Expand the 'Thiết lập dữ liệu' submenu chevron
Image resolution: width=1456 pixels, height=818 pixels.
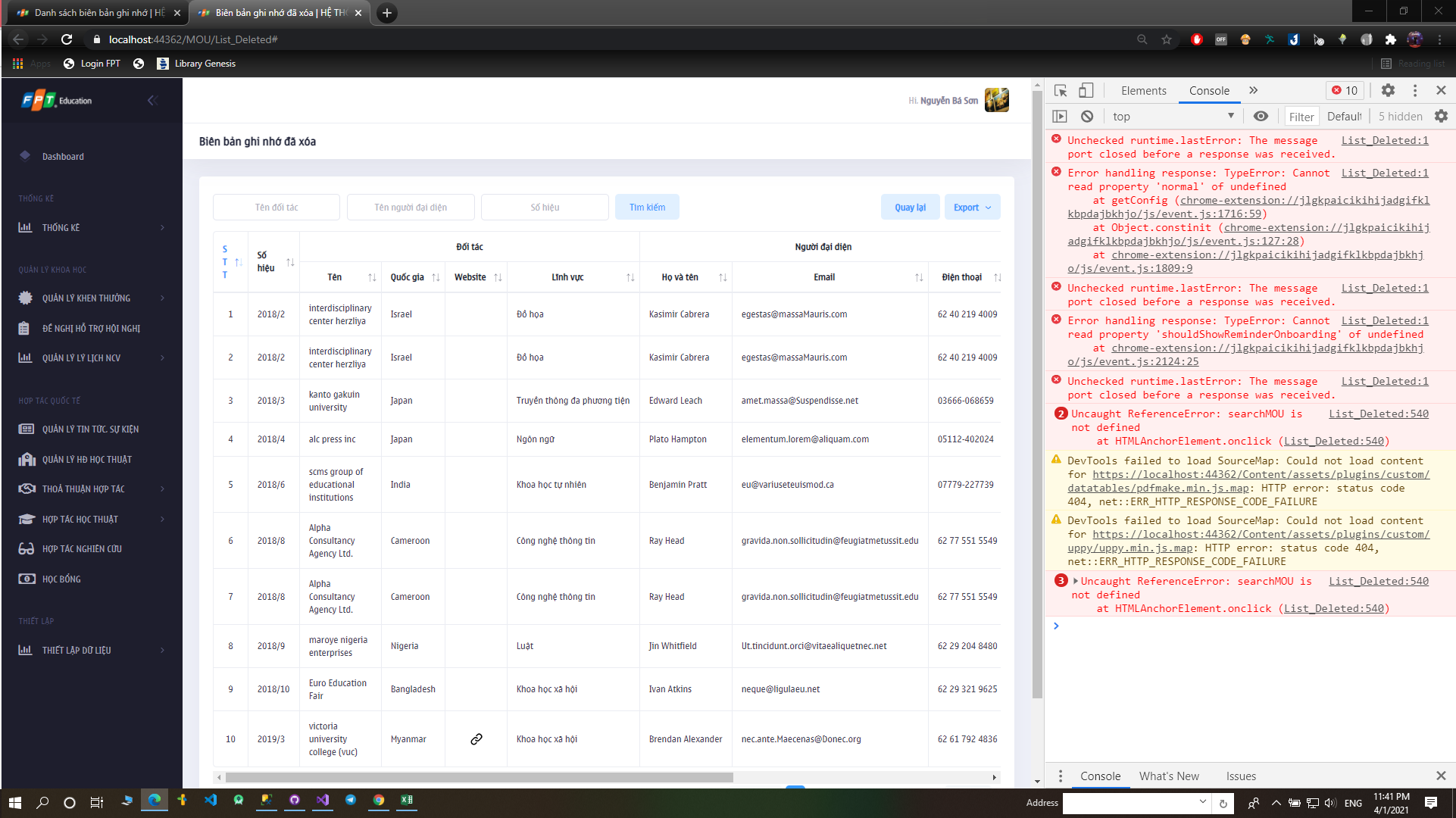[161, 650]
